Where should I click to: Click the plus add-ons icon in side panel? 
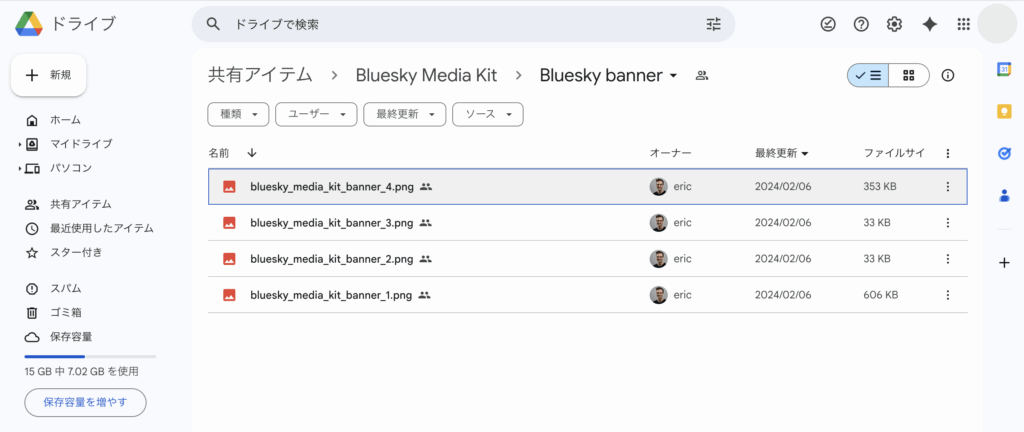[1004, 263]
